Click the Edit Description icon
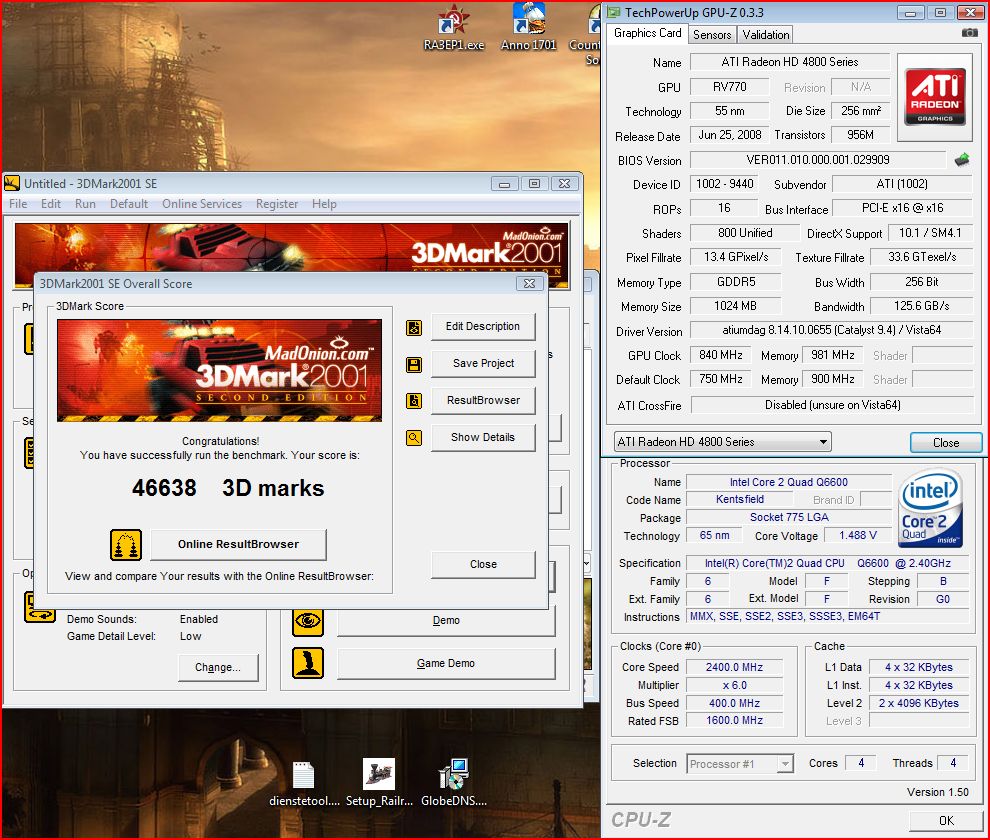Screen dimensions: 990x840 point(414,327)
